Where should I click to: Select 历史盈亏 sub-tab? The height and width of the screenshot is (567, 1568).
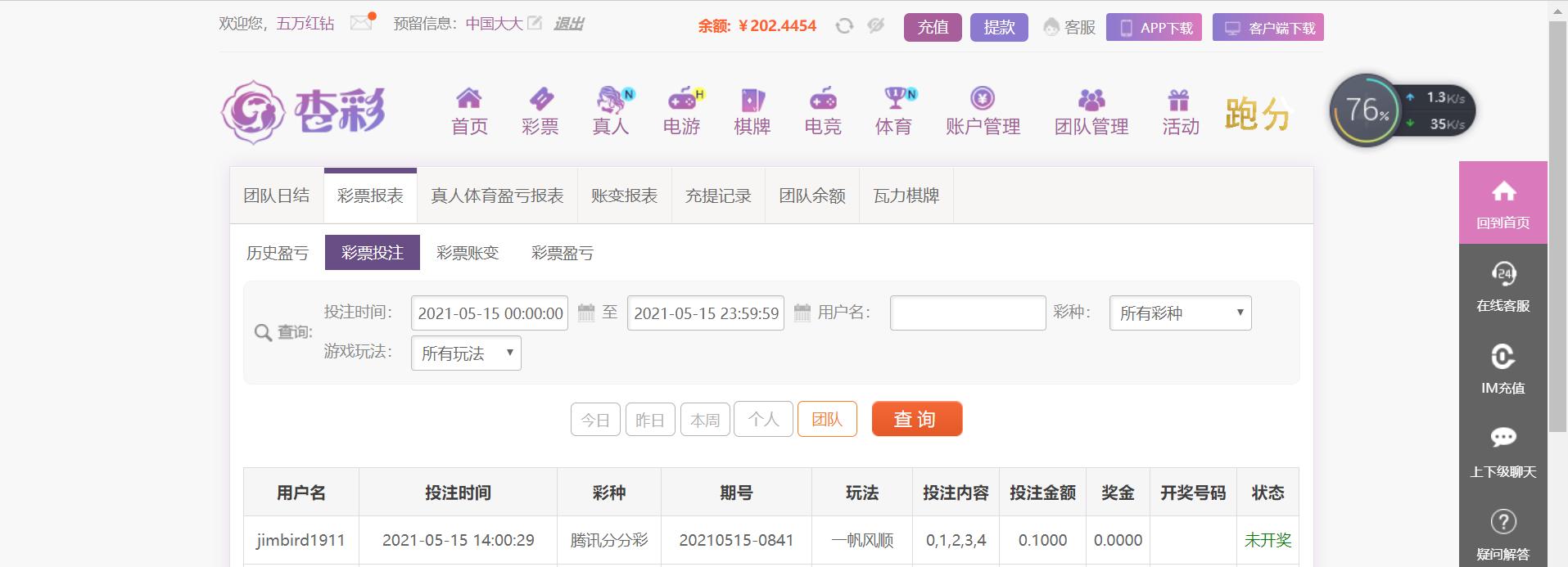click(x=278, y=253)
